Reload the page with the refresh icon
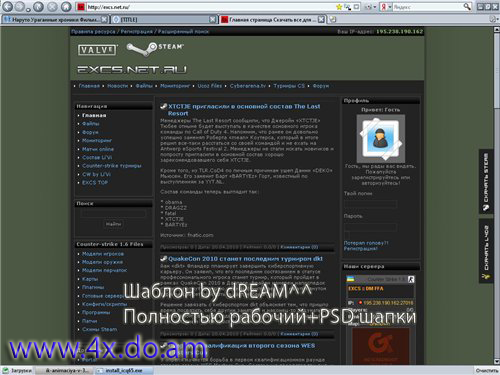Image resolution: width=500 pixels, height=375 pixels. click(39, 6)
